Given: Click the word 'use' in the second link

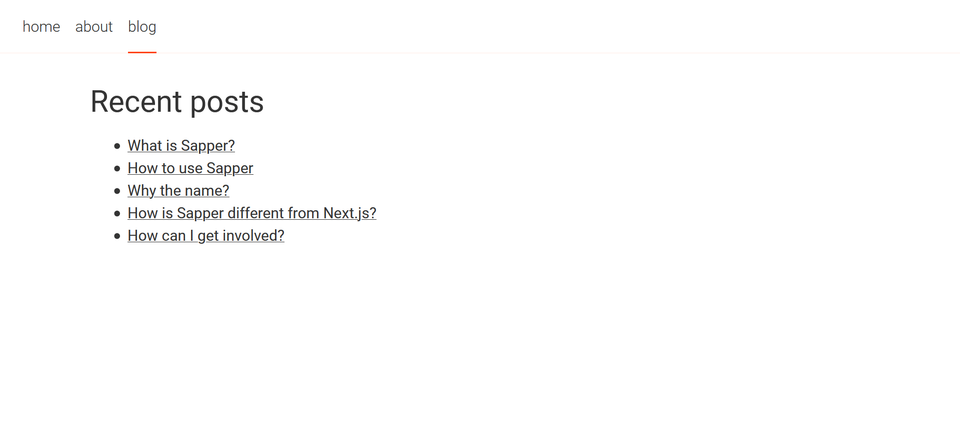Looking at the screenshot, I should coord(190,168).
